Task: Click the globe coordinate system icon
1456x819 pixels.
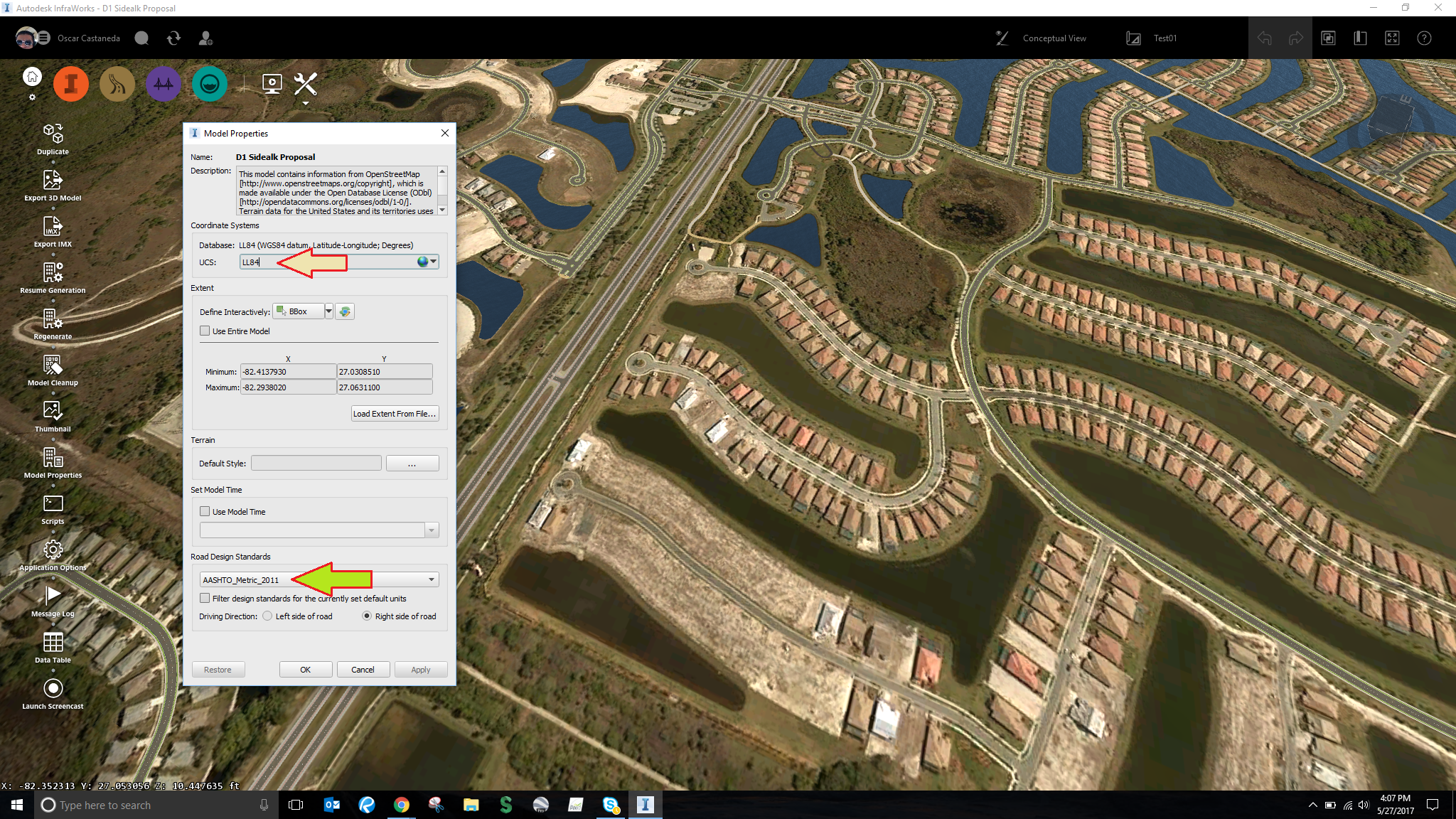Action: click(x=422, y=261)
